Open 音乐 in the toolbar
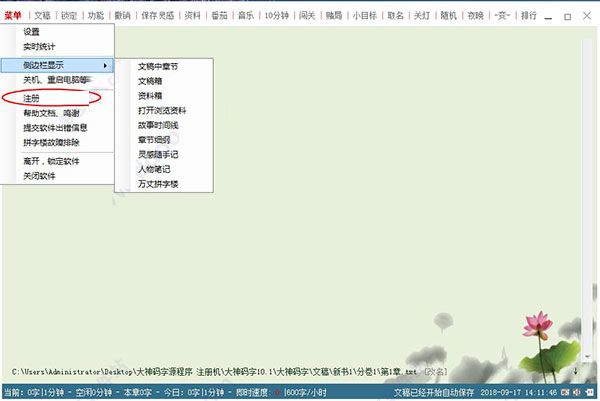 click(246, 16)
